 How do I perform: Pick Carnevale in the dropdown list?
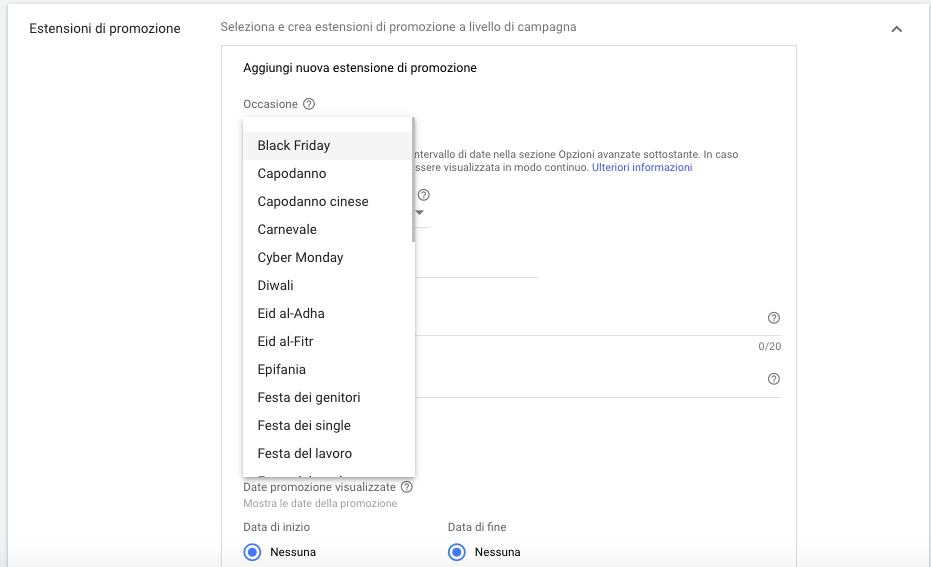point(287,229)
